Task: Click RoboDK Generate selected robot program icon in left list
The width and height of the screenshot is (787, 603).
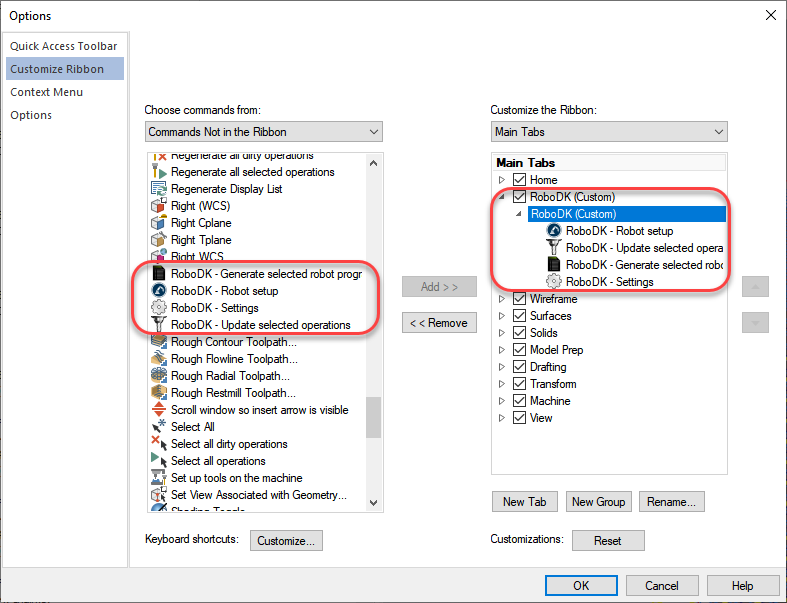Action: click(x=158, y=274)
